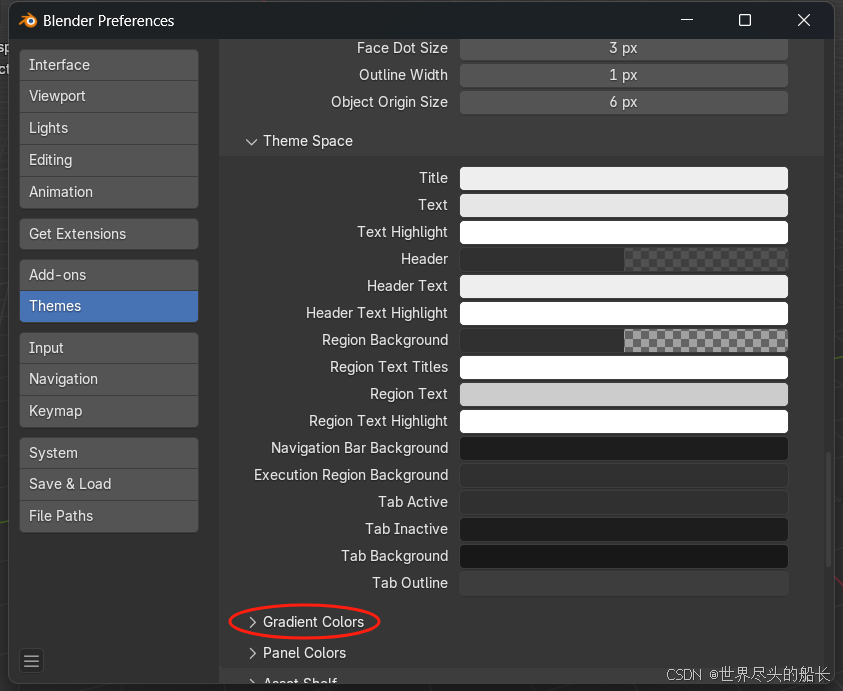Edit the Face Dot Size value
This screenshot has width=843, height=691.
[624, 48]
